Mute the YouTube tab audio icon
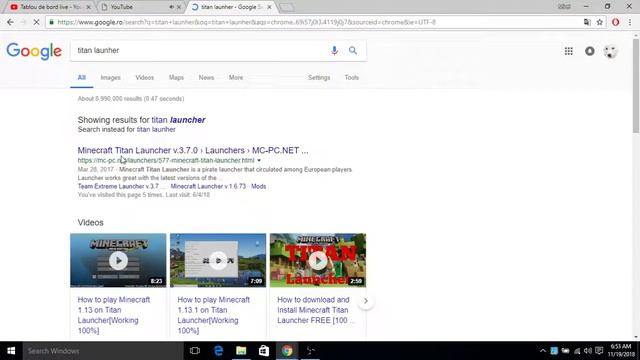Viewport: 640px width, 360px height. (x=171, y=7)
